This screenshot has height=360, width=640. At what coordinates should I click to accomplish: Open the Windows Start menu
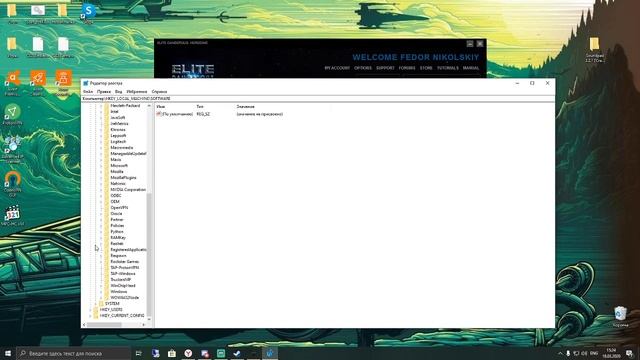8,353
